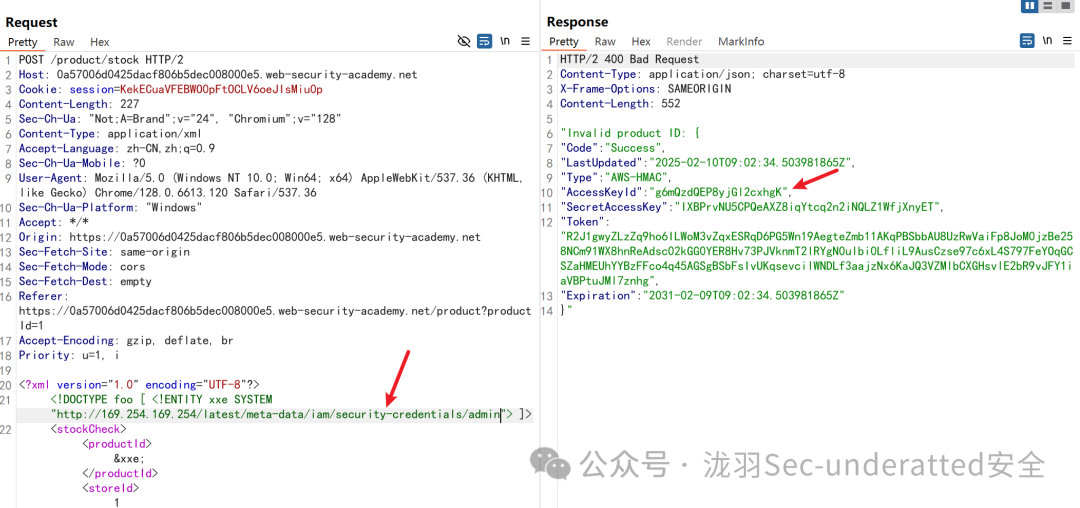This screenshot has height=508, width=1080.
Task: Click the Response panel title
Action: click(x=578, y=23)
